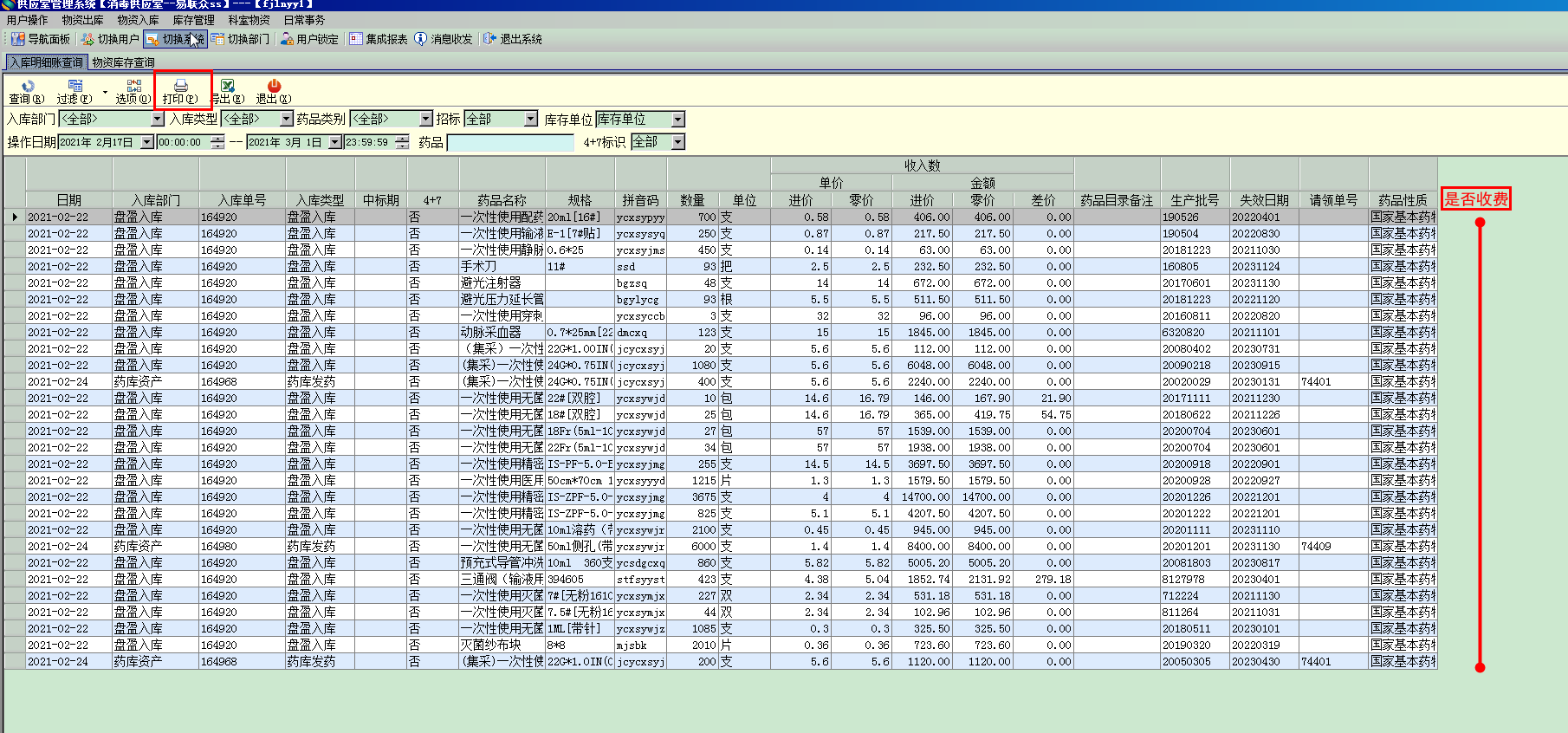Select the batch number 8127978 cell

[x=1195, y=580]
